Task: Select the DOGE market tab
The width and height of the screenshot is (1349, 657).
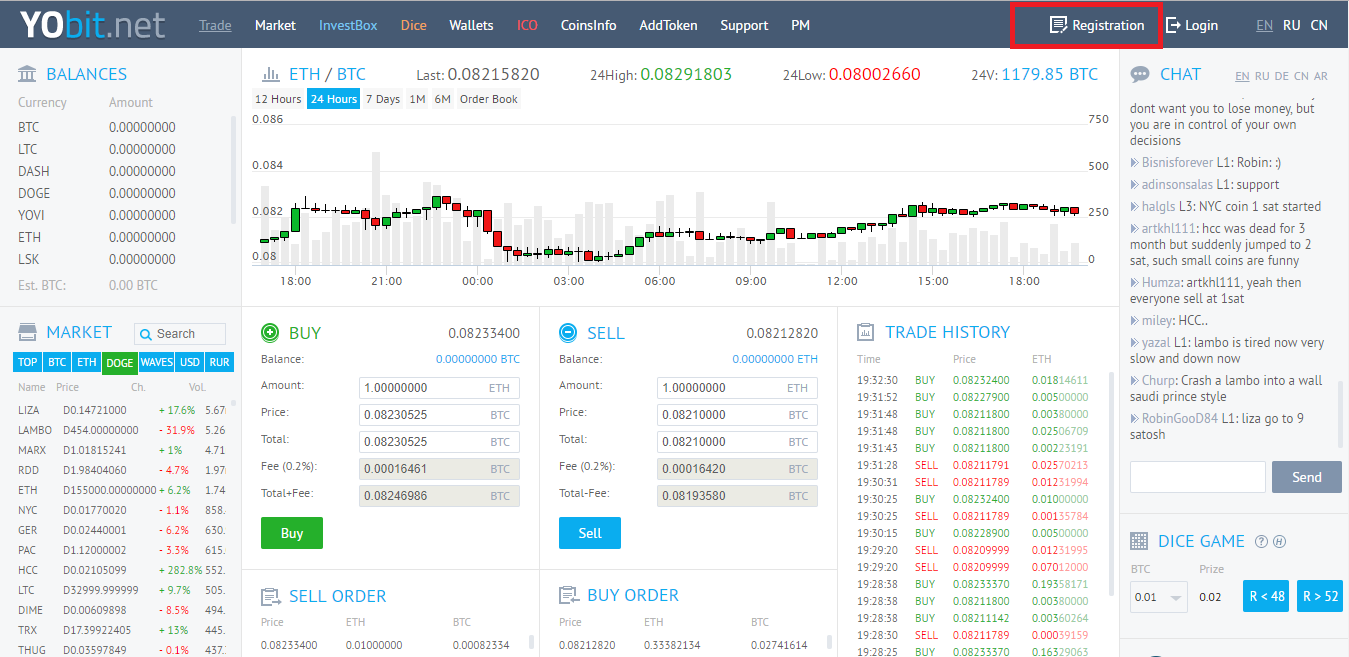Action: (119, 363)
